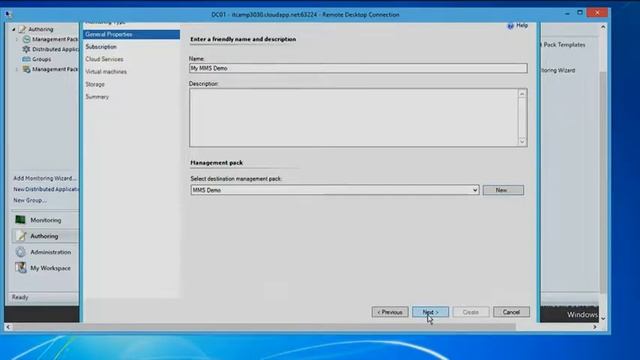Click the Distributed Applications gear icon
This screenshot has width=640, height=360.
click(27, 49)
